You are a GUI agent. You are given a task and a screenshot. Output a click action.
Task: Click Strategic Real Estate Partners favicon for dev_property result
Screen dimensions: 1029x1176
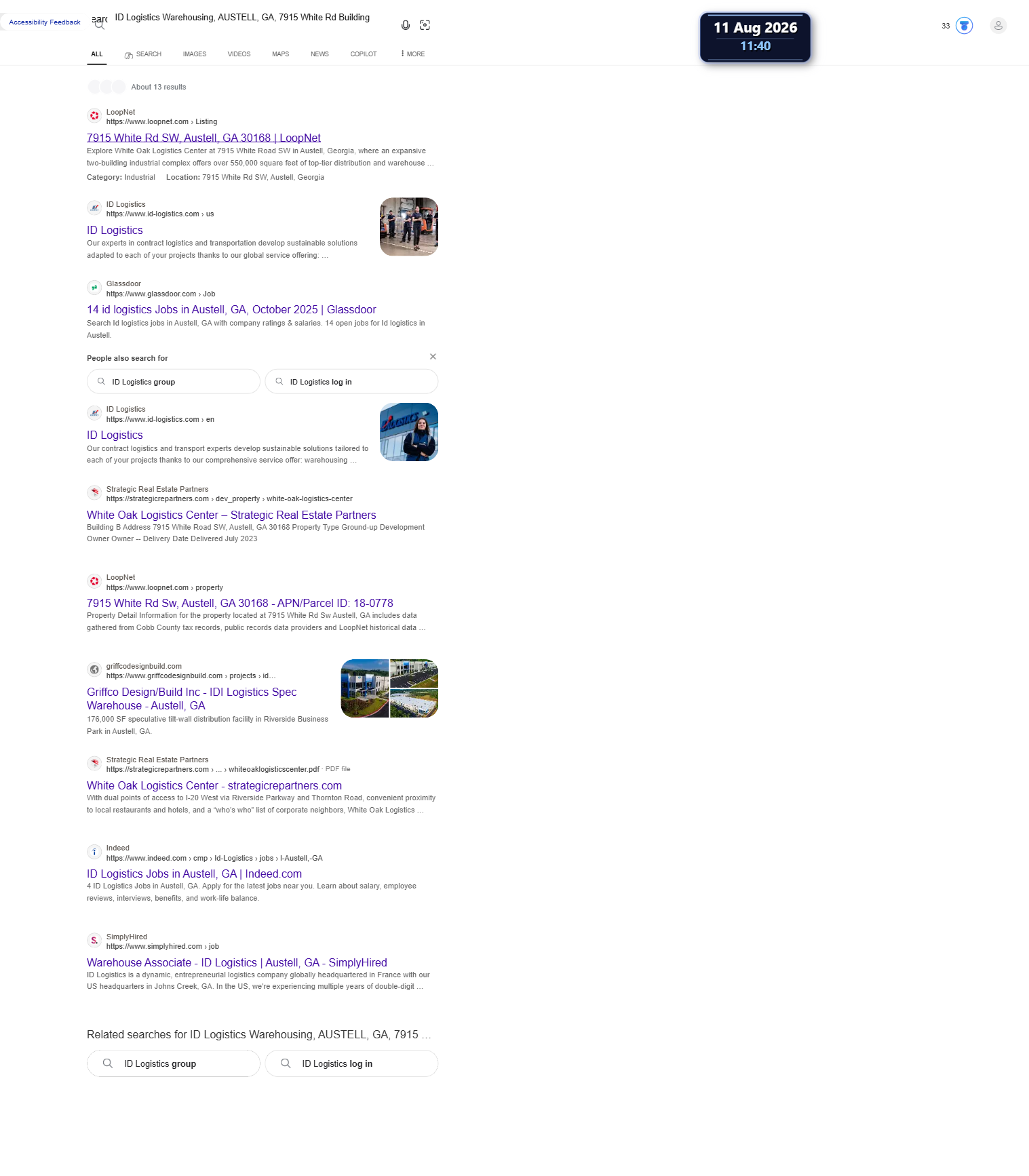point(94,493)
